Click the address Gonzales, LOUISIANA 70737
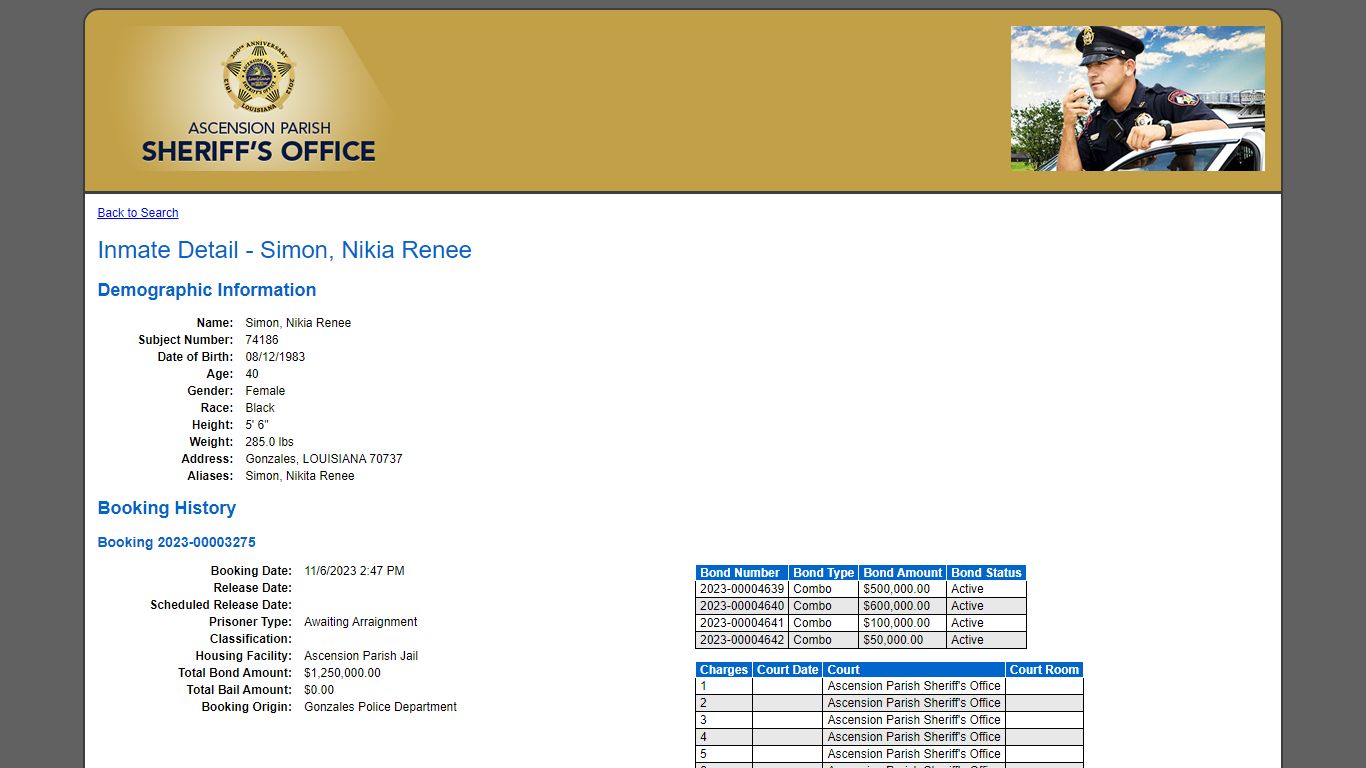 [x=324, y=459]
